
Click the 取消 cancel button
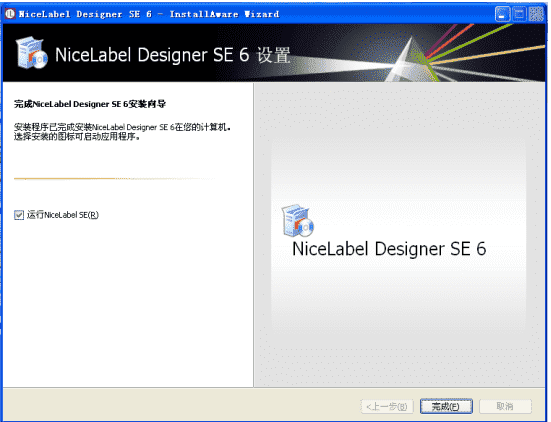point(505,407)
